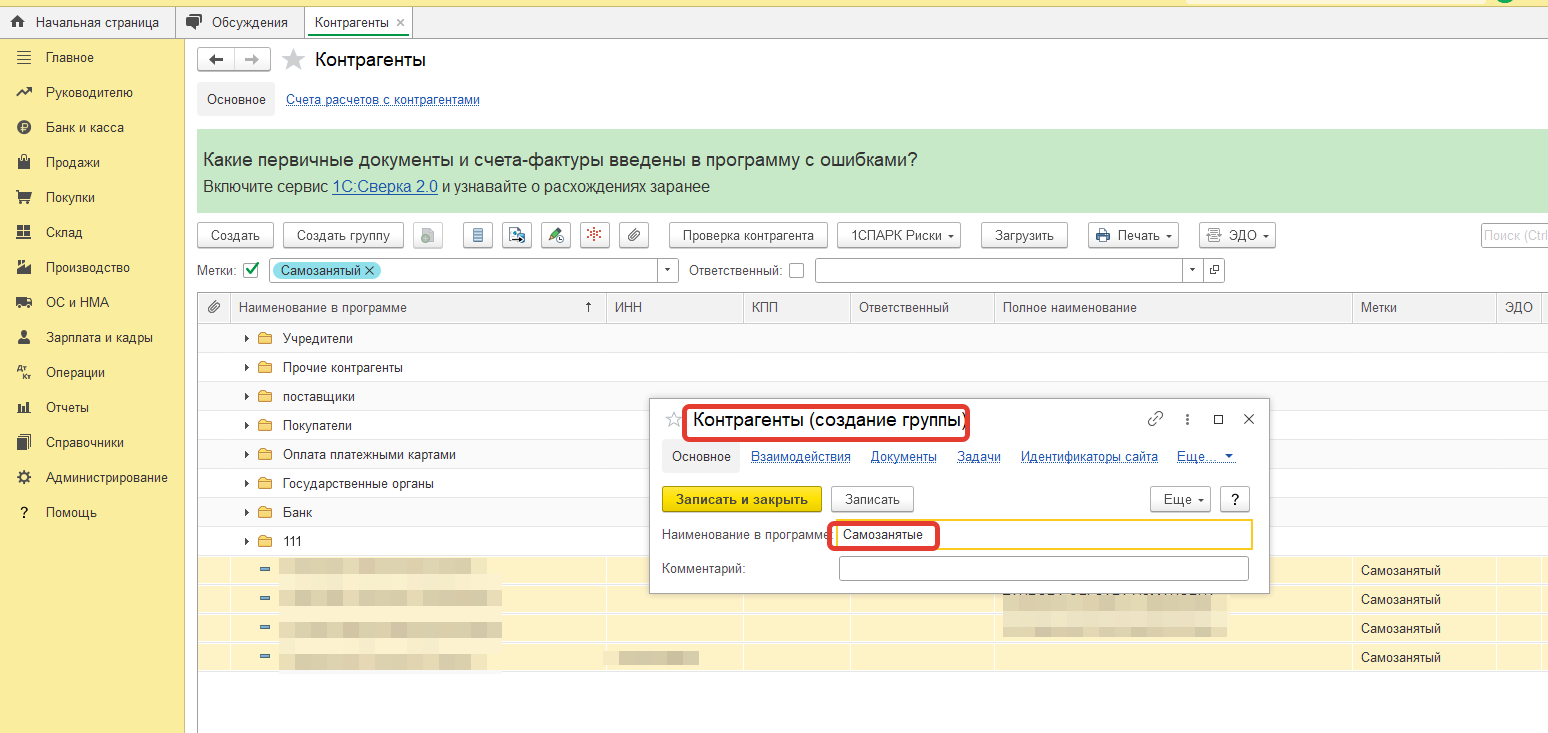Uncheck the Метки filter checkbox
The image size is (1548, 733).
pyautogui.click(x=251, y=270)
